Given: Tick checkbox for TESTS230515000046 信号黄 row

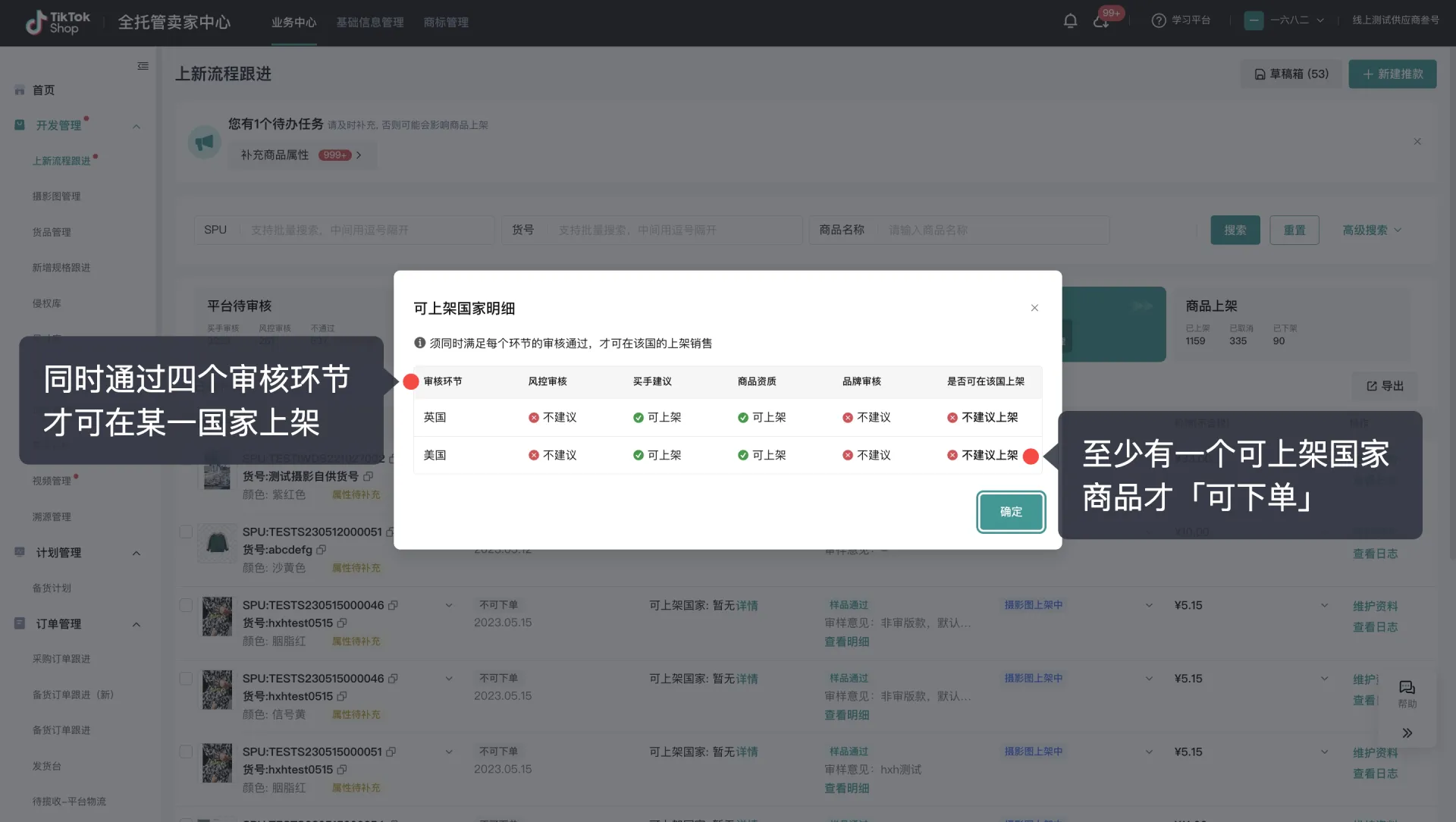Looking at the screenshot, I should click(x=186, y=679).
